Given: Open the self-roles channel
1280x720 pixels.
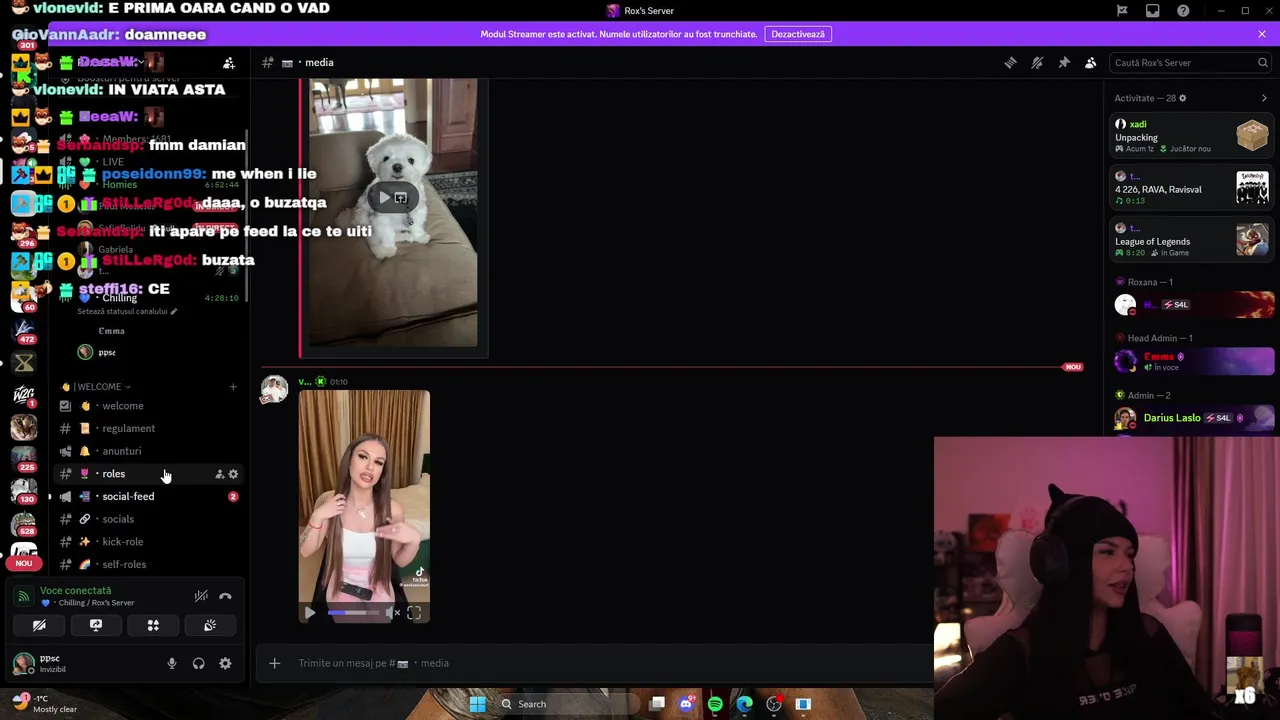Looking at the screenshot, I should [150, 564].
